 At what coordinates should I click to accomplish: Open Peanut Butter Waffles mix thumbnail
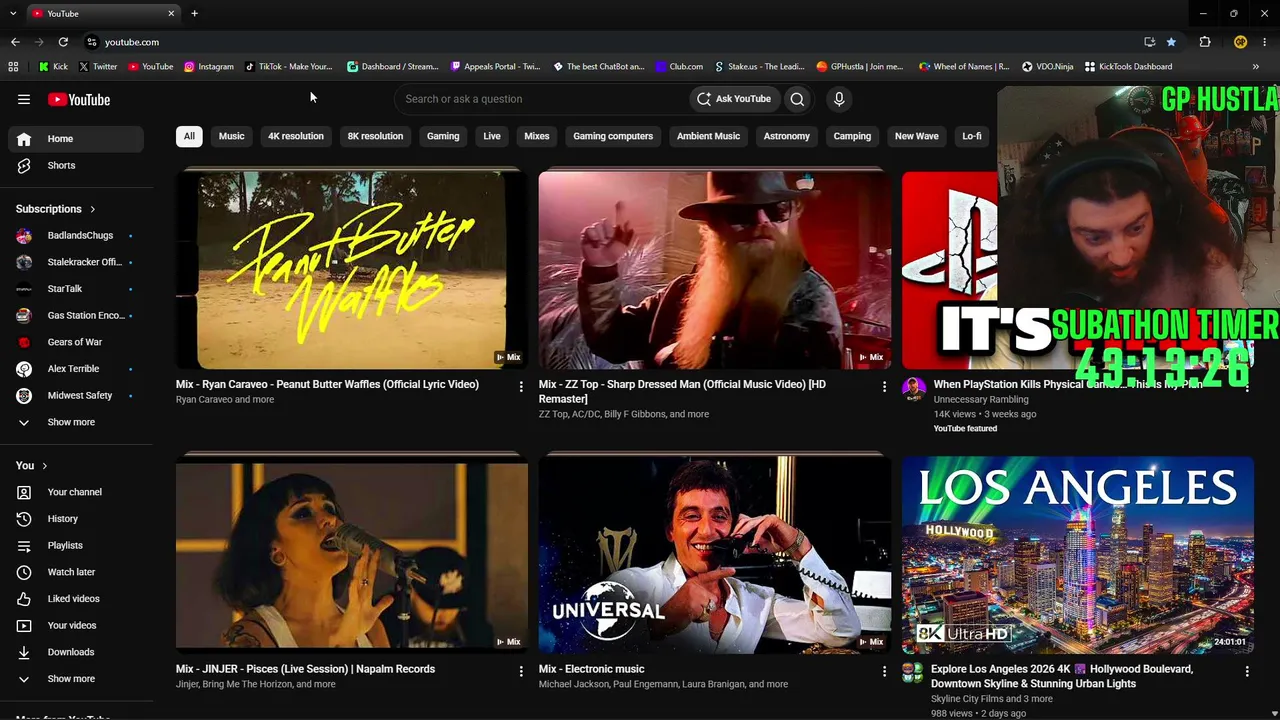point(352,270)
